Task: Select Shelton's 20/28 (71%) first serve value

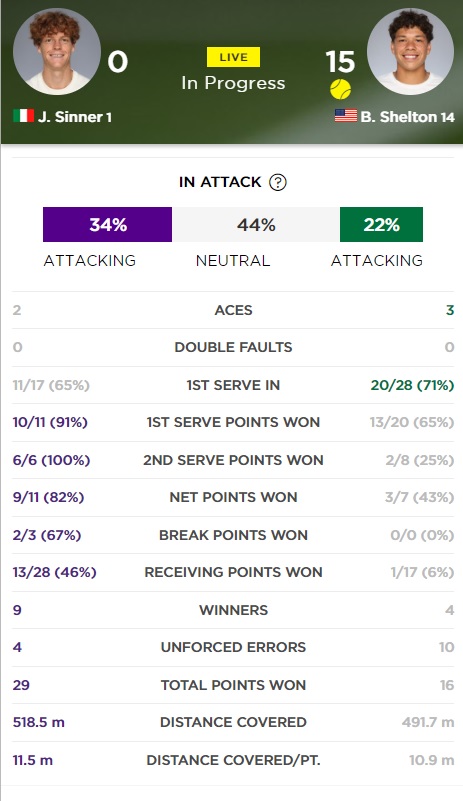Action: click(412, 385)
